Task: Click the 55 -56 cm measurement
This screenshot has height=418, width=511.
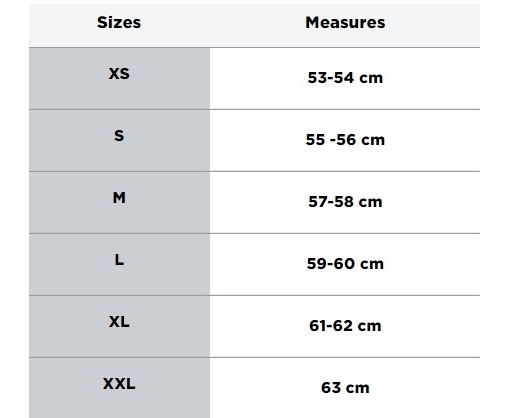Action: [345, 140]
